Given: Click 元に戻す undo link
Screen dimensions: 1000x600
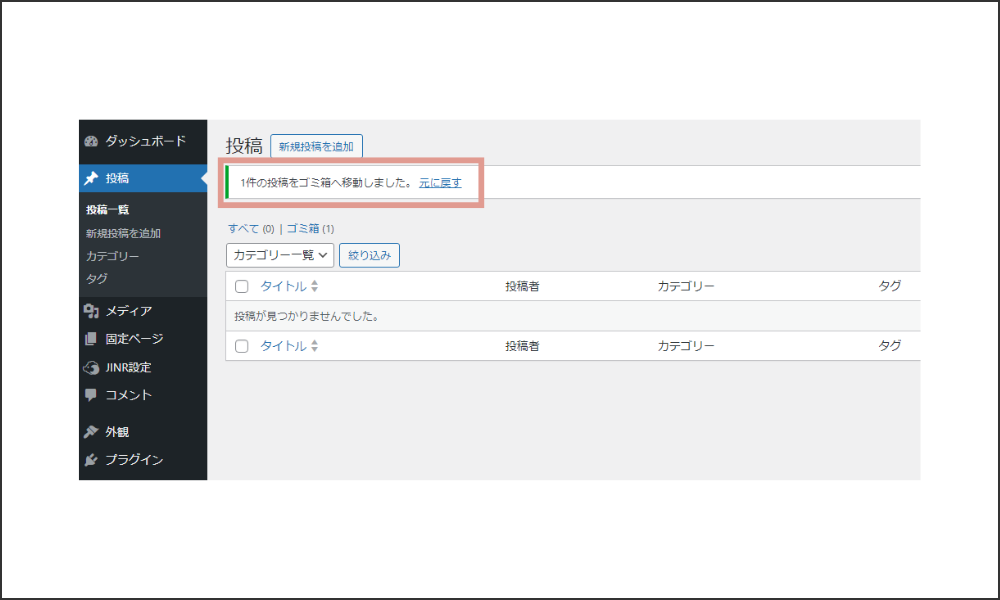Looking at the screenshot, I should 440,182.
